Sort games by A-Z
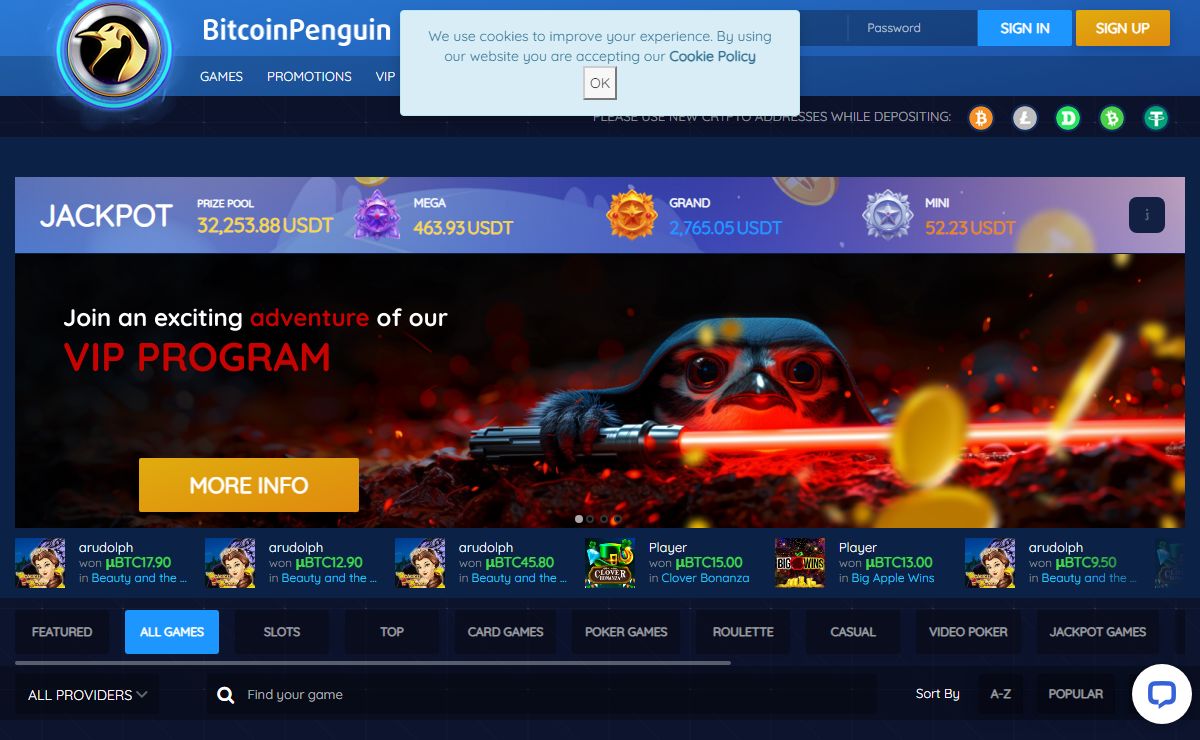The height and width of the screenshot is (740, 1200). [x=1000, y=694]
